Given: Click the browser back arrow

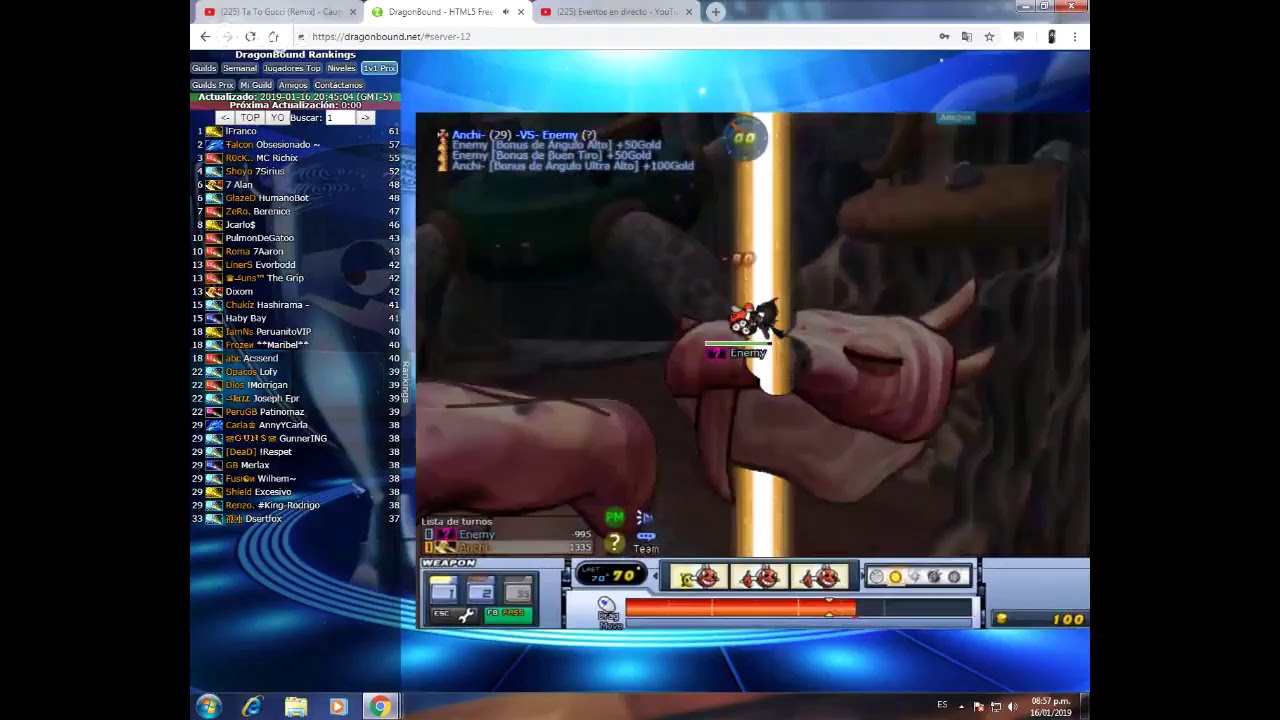Looking at the screenshot, I should tap(205, 37).
